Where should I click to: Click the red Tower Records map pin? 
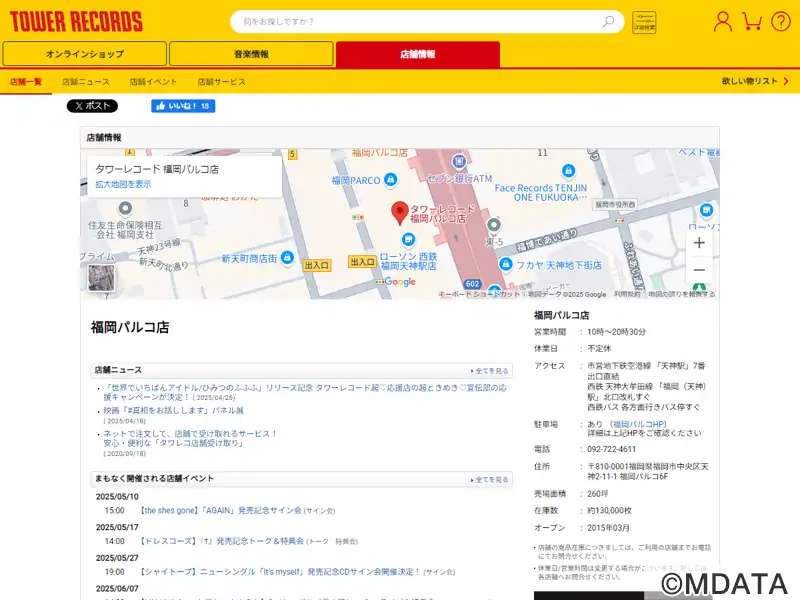pyautogui.click(x=399, y=213)
